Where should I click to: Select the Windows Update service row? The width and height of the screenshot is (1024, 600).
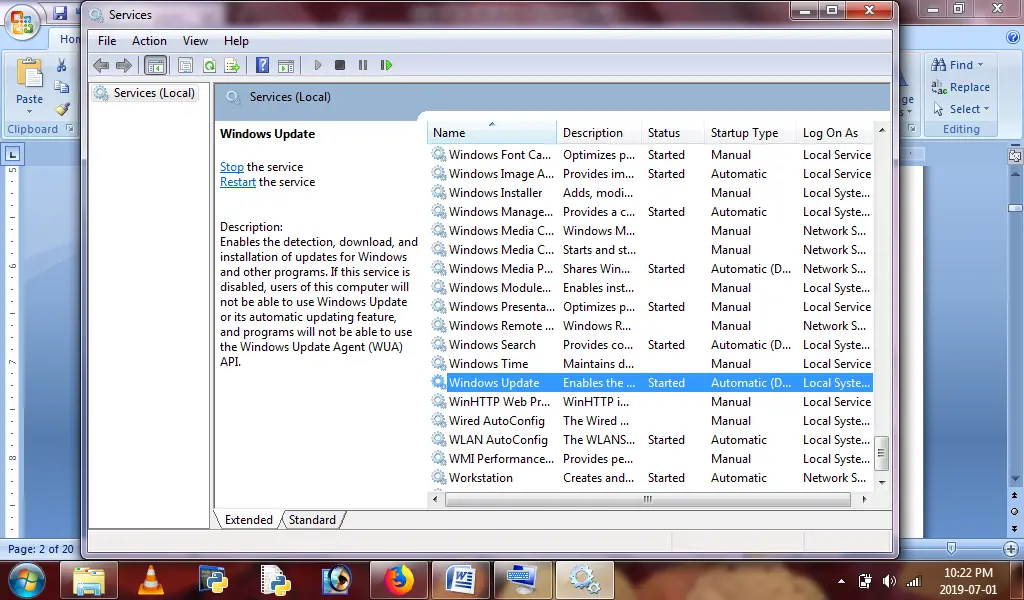click(651, 383)
